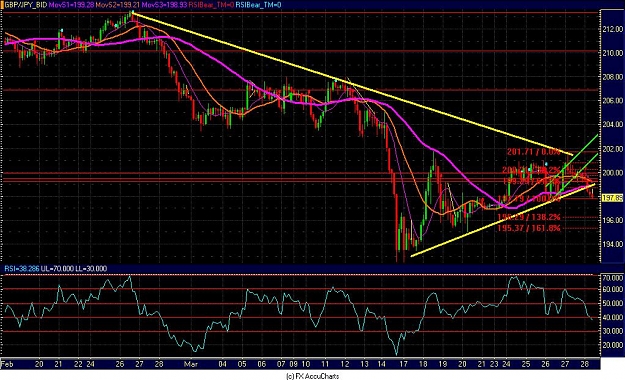Select the RSI=38.286 readout
625x380 pixels.
coord(22,269)
